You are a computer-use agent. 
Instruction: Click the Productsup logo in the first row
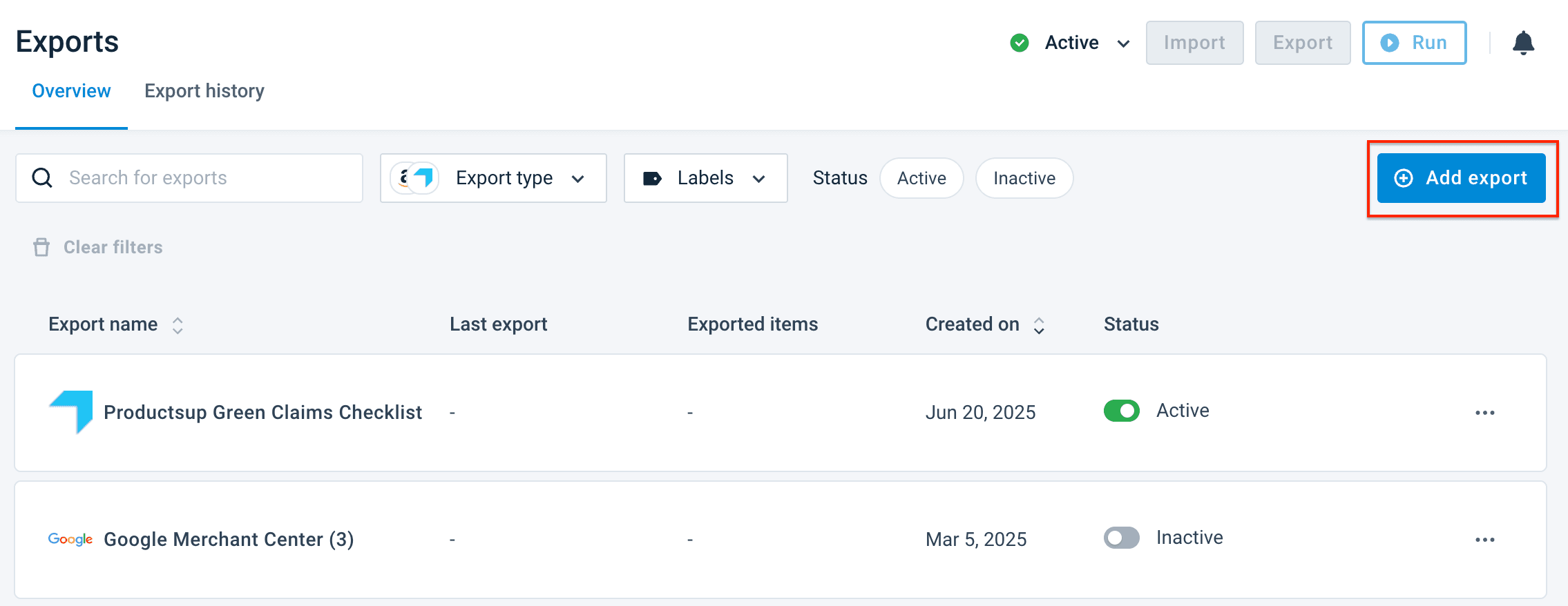pos(71,411)
